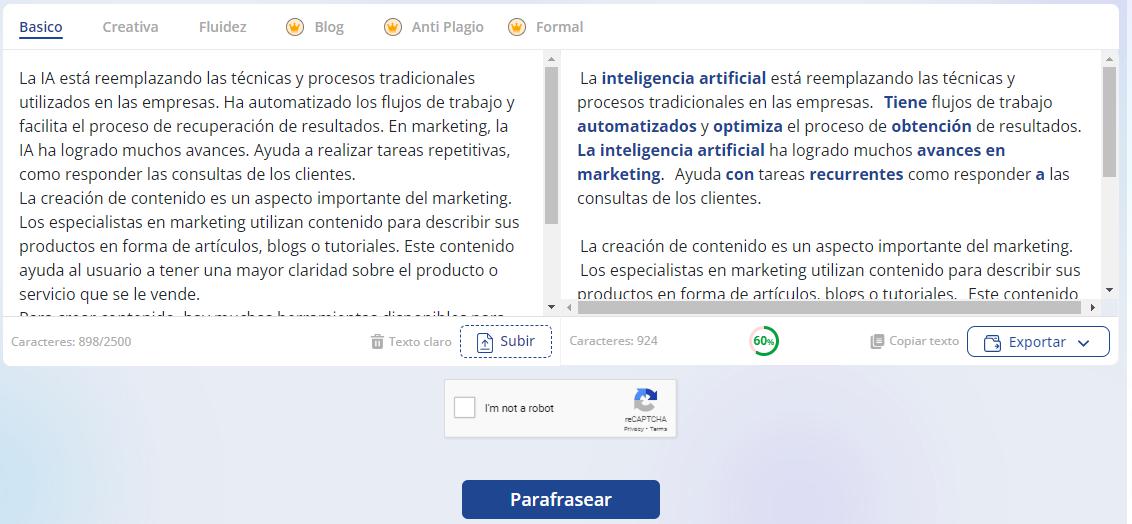
Task: Switch to the Creativa mode tab
Action: click(x=130, y=27)
